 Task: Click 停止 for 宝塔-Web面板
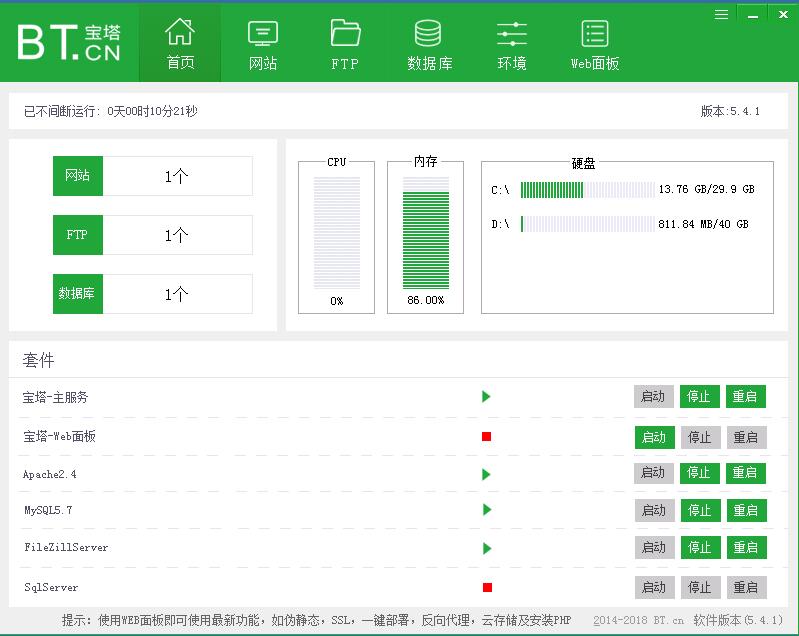701,437
